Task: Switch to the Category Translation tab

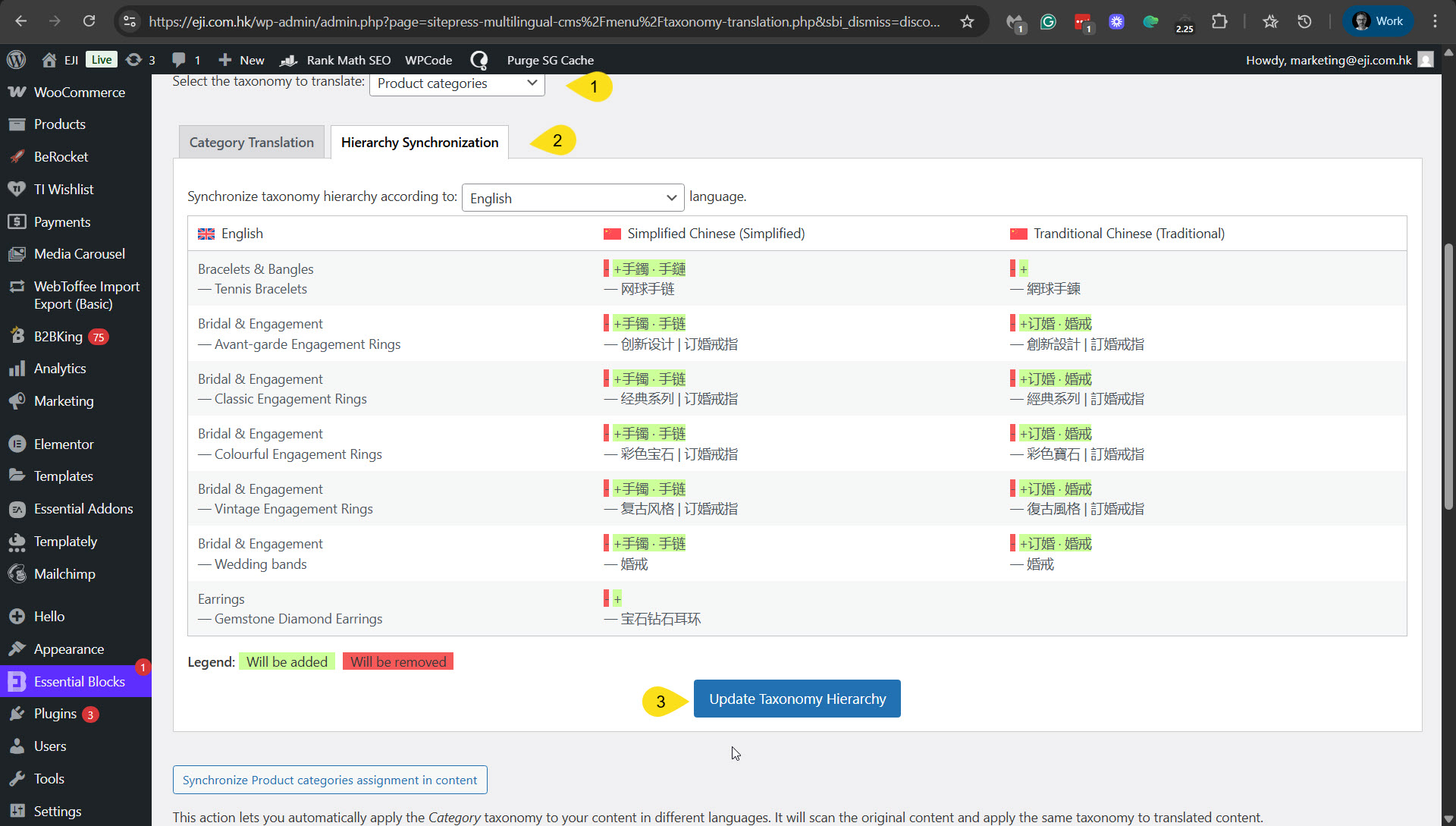Action: pyautogui.click(x=251, y=143)
